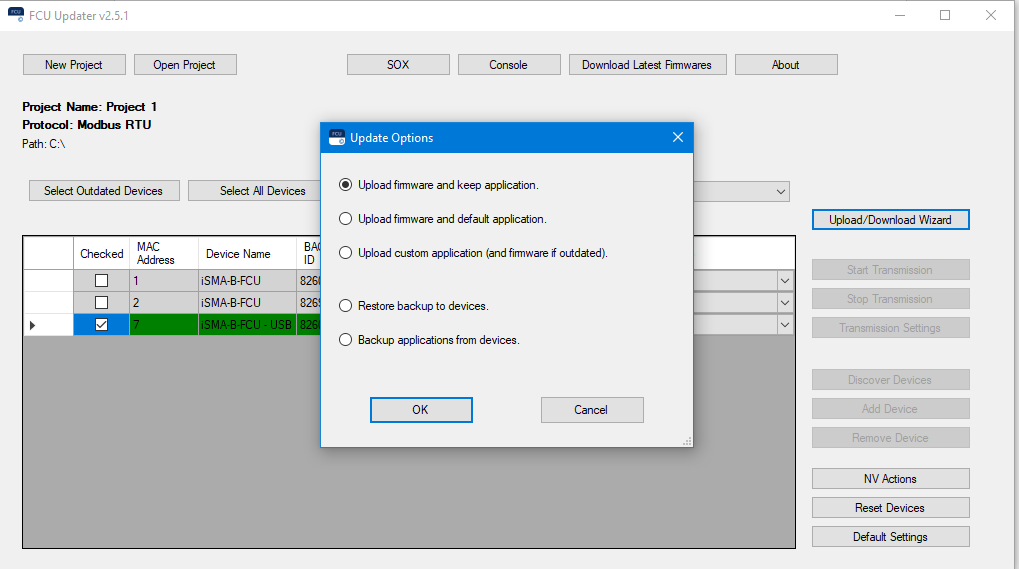Click the FCU Updater app icon in title bar
Screen dimensions: 1019x569
[x=16, y=16]
